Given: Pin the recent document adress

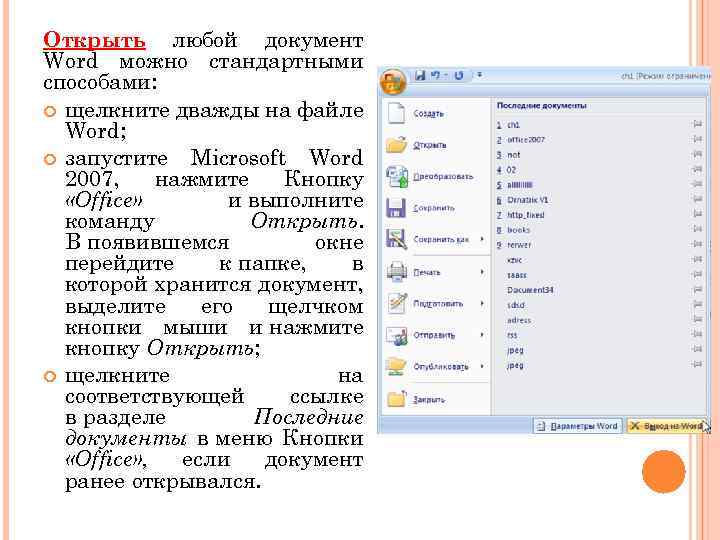Looking at the screenshot, I should point(697,320).
